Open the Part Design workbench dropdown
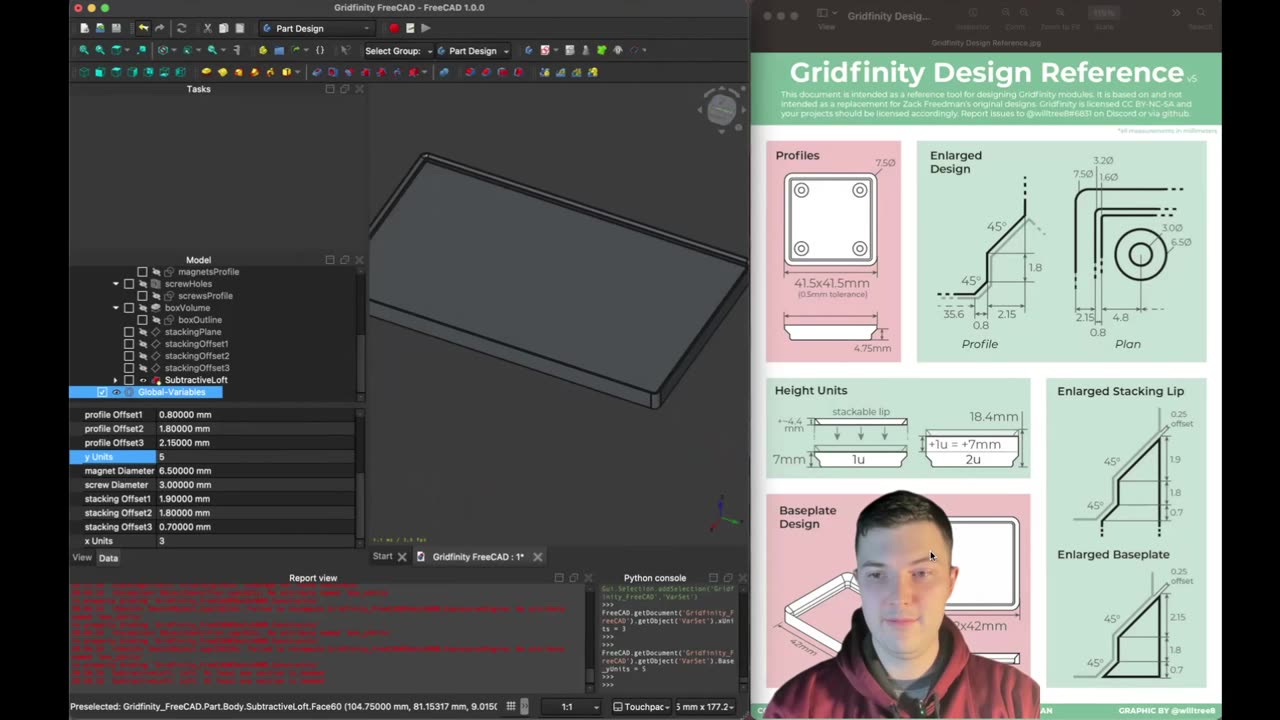1280x720 pixels. tap(316, 28)
